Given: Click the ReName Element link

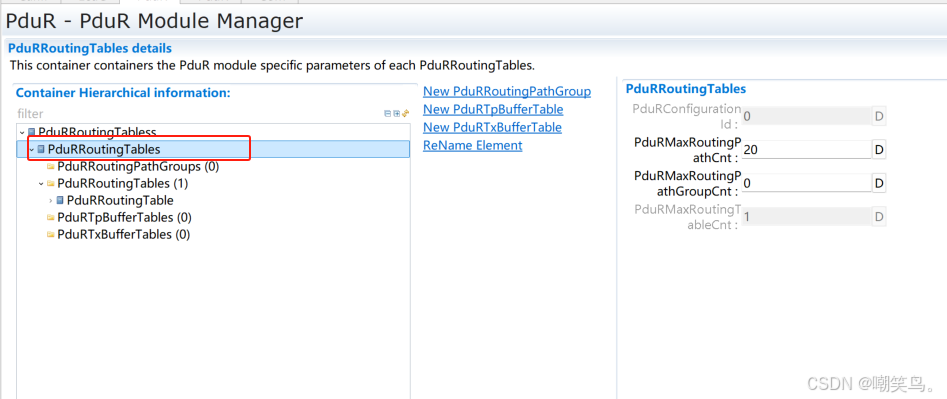Looking at the screenshot, I should 472,145.
